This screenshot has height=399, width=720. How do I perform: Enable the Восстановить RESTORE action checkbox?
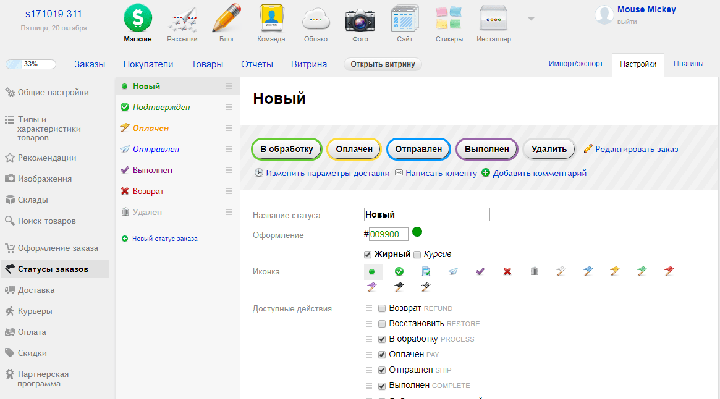point(382,324)
